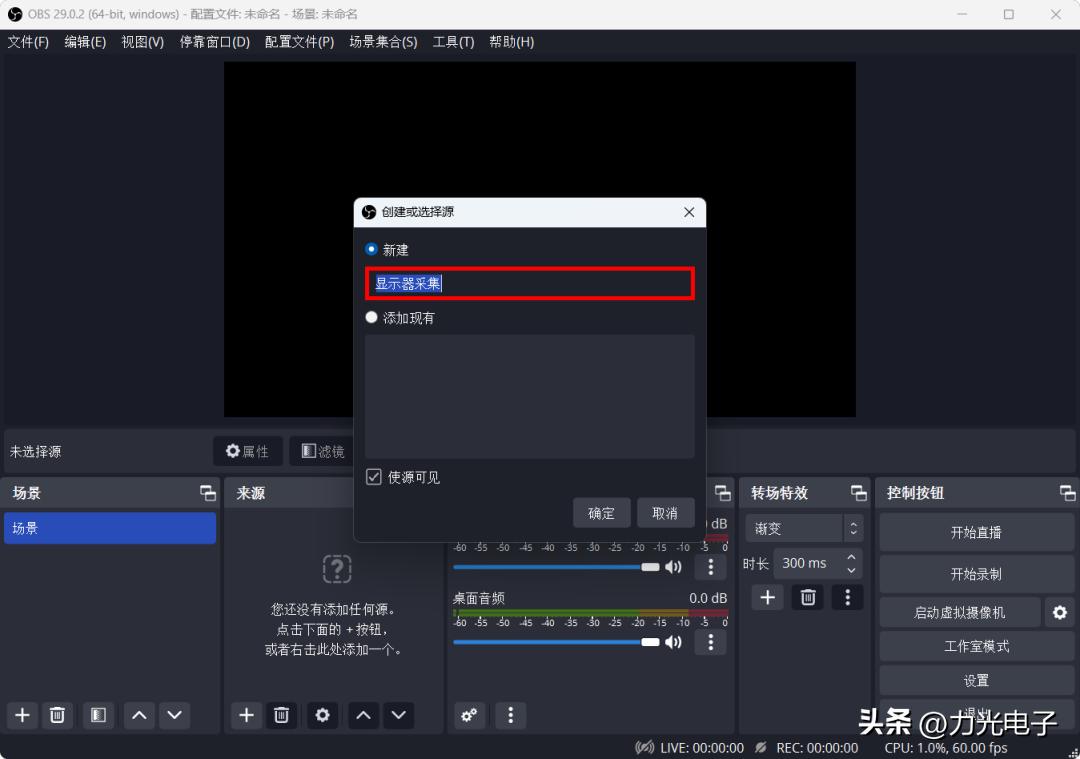The image size is (1080, 759).
Task: Click the 确定 confirm button
Action: click(x=601, y=512)
